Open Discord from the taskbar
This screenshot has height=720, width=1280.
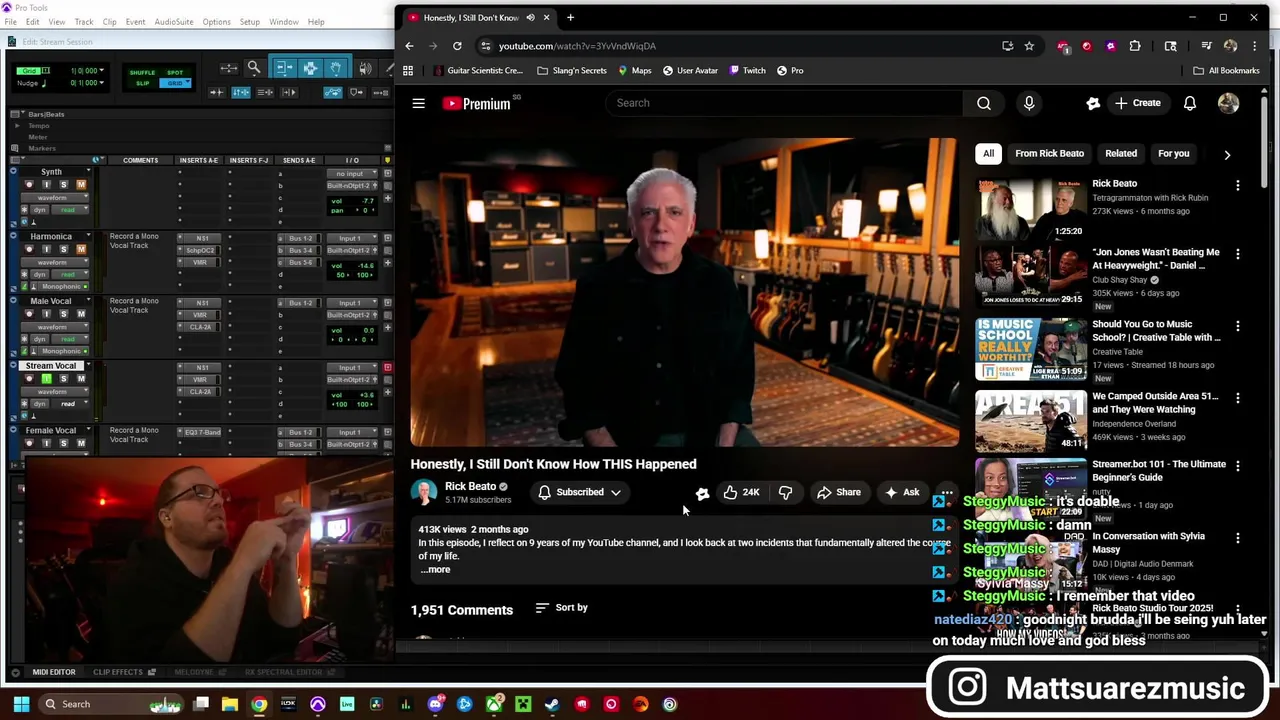pyautogui.click(x=435, y=704)
